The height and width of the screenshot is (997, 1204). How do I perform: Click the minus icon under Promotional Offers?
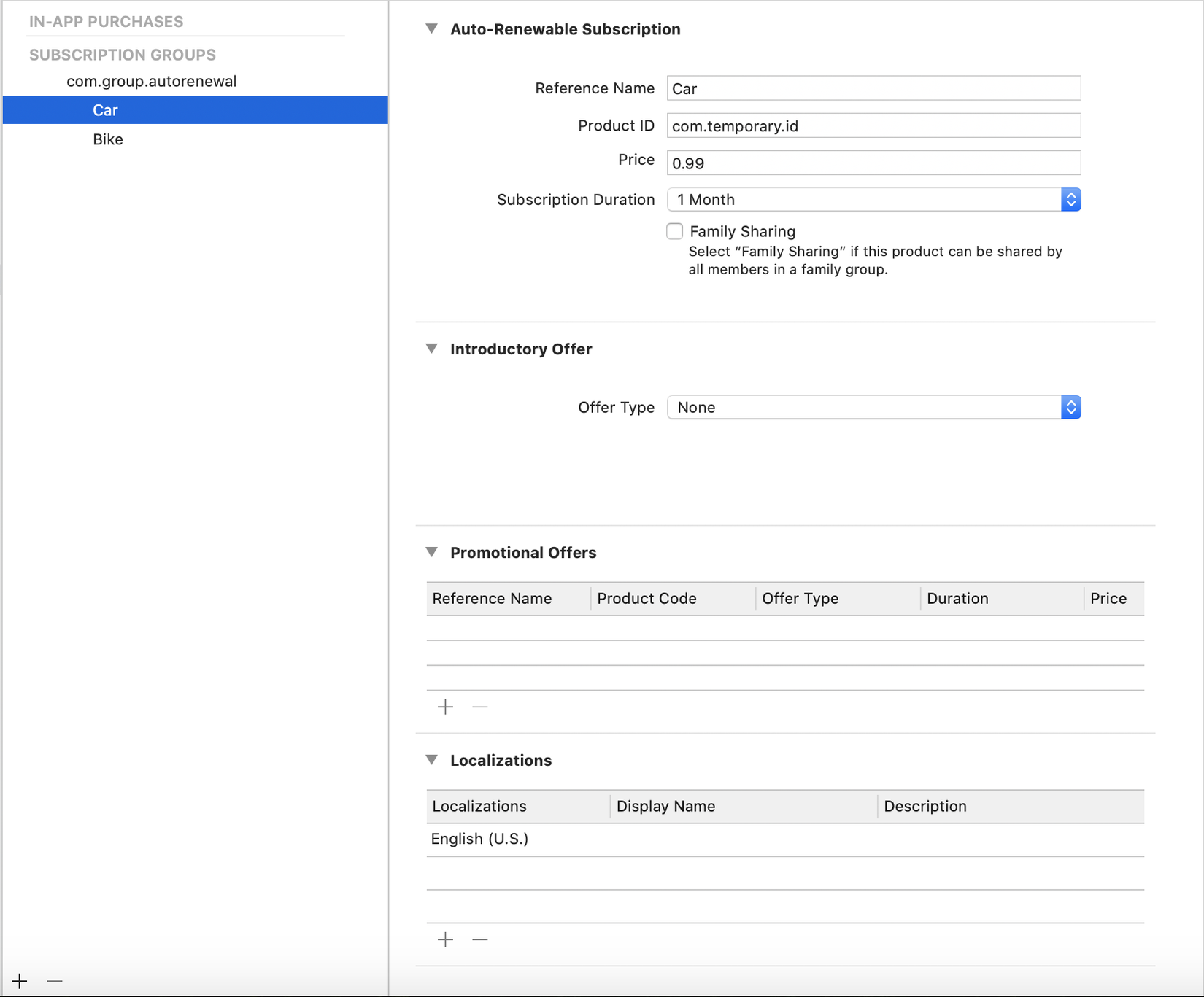479,707
